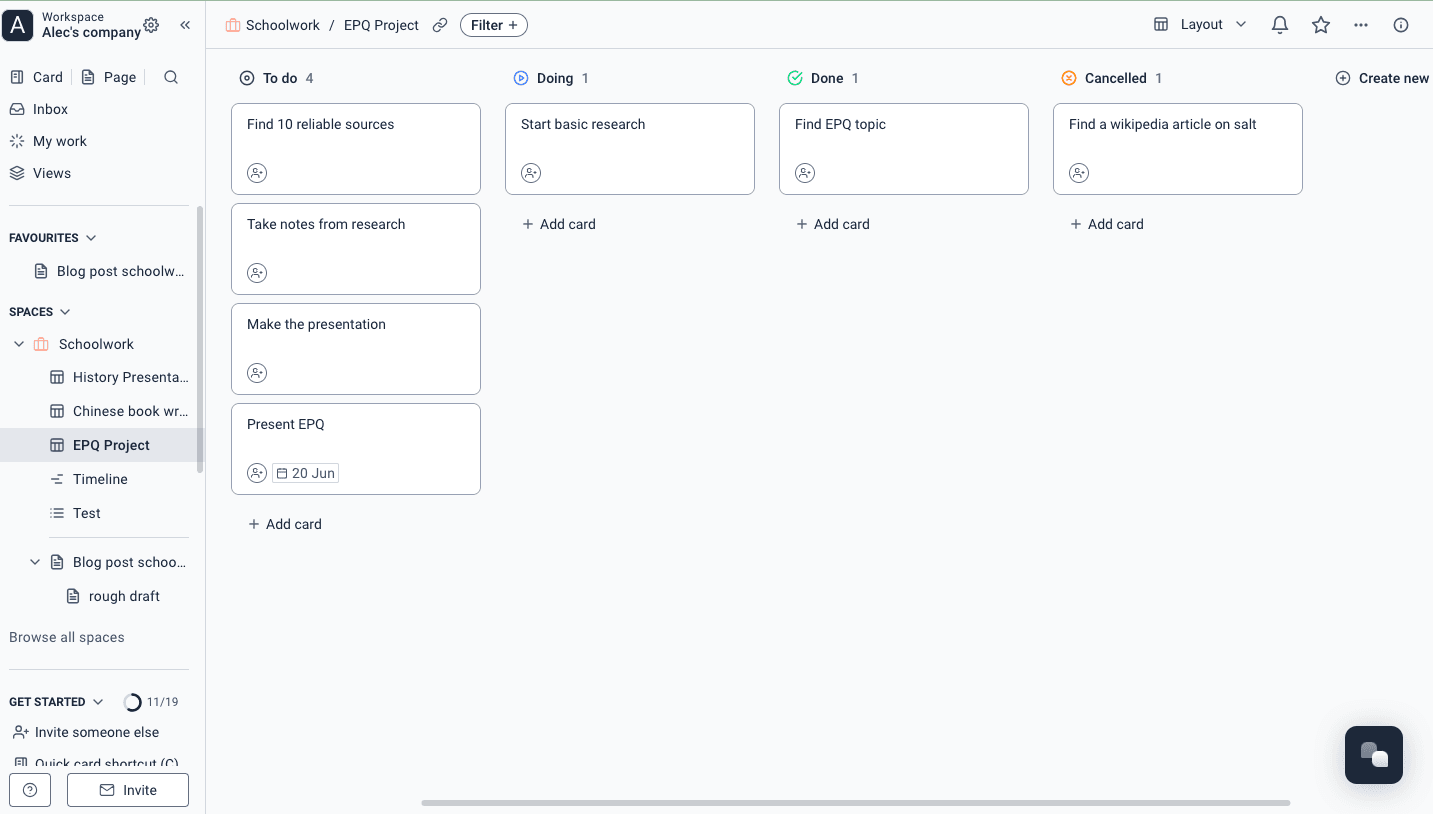Assign member on Find a wikipedia article card
This screenshot has height=814, width=1433.
click(1079, 173)
